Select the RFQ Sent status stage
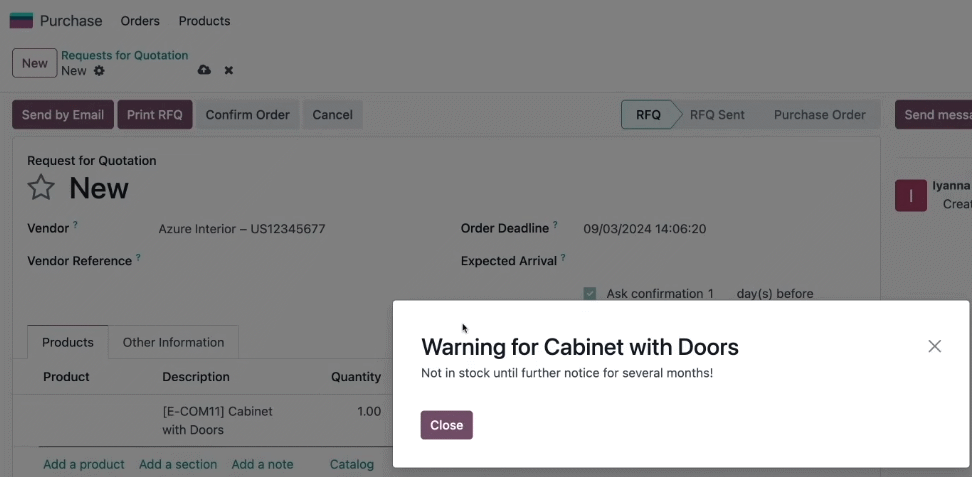The height and width of the screenshot is (477, 972). [x=717, y=115]
